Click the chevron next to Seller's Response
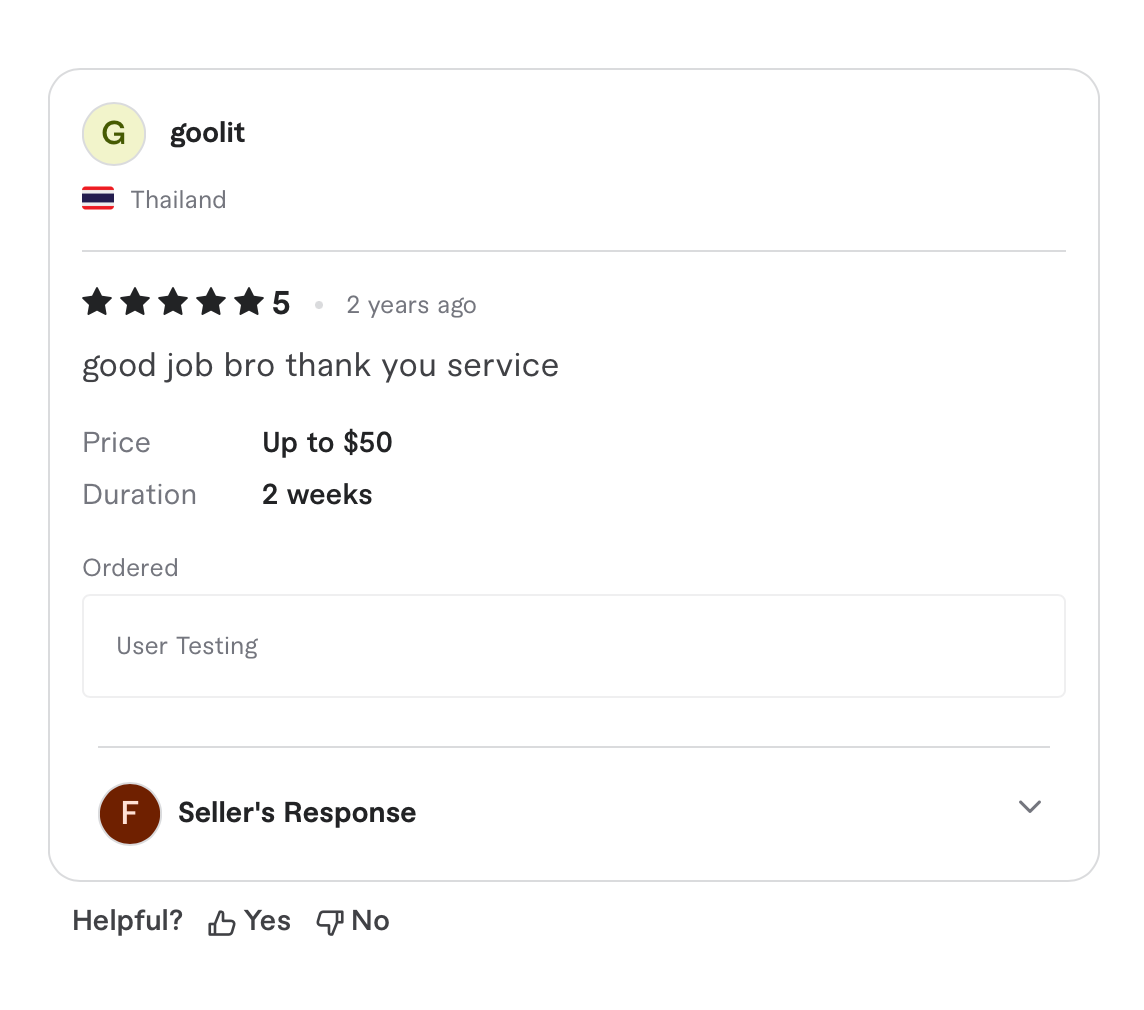Image resolution: width=1144 pixels, height=1010 pixels. [1029, 807]
